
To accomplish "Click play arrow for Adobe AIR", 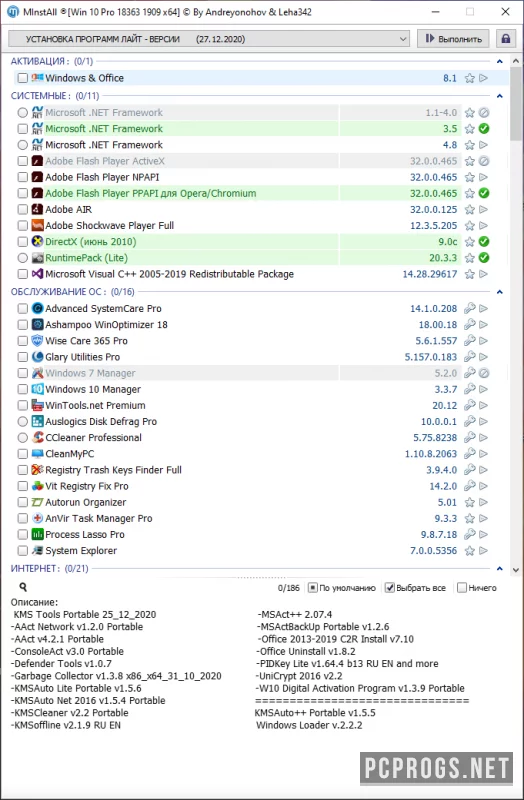I will click(484, 209).
